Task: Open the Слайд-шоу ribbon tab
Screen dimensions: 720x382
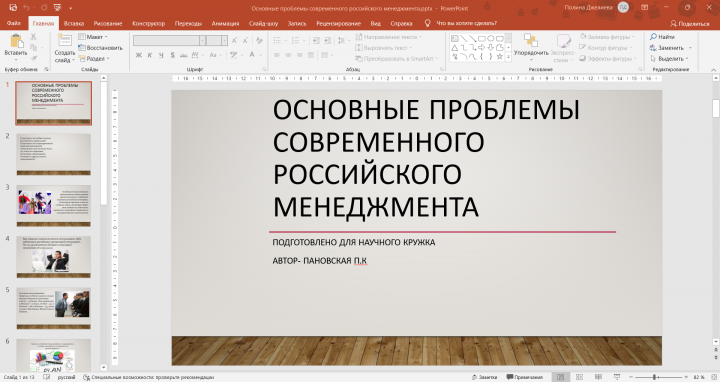Action: point(263,23)
